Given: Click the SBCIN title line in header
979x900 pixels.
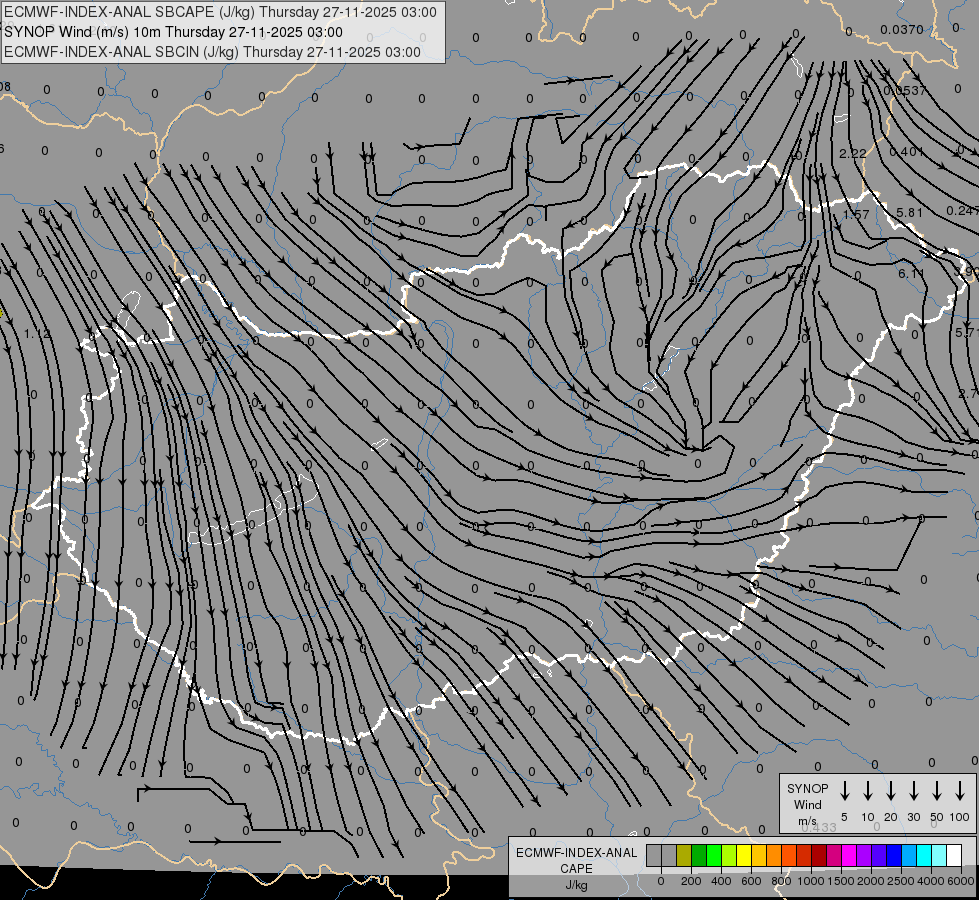Looking at the screenshot, I should coord(212,52).
